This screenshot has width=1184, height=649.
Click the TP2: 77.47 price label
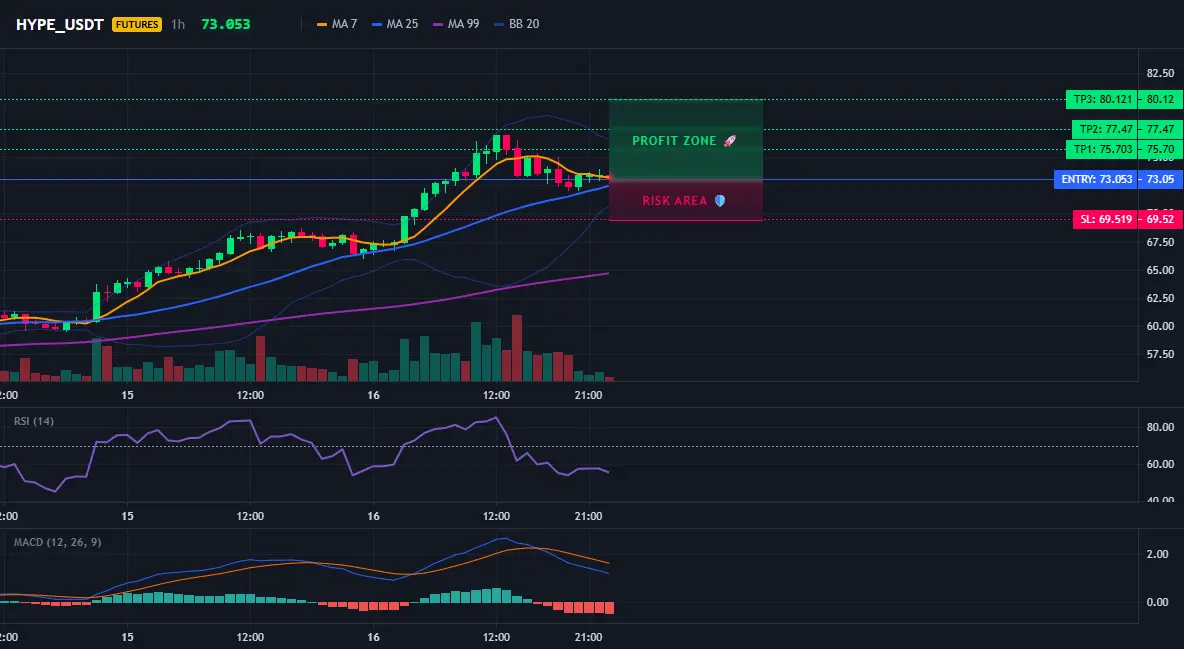tap(1105, 129)
